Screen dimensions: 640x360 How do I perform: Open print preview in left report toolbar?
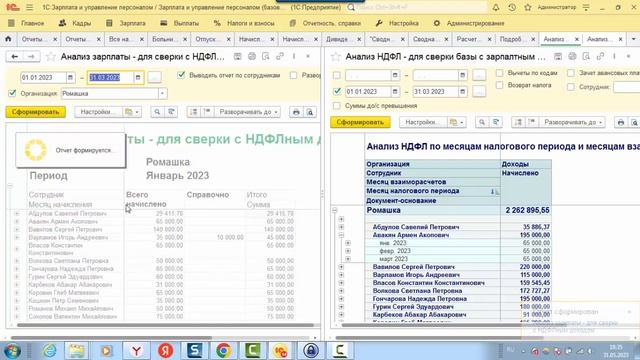point(310,112)
